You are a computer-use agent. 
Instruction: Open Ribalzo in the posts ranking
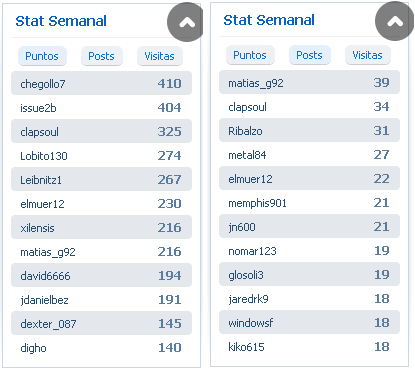245,131
